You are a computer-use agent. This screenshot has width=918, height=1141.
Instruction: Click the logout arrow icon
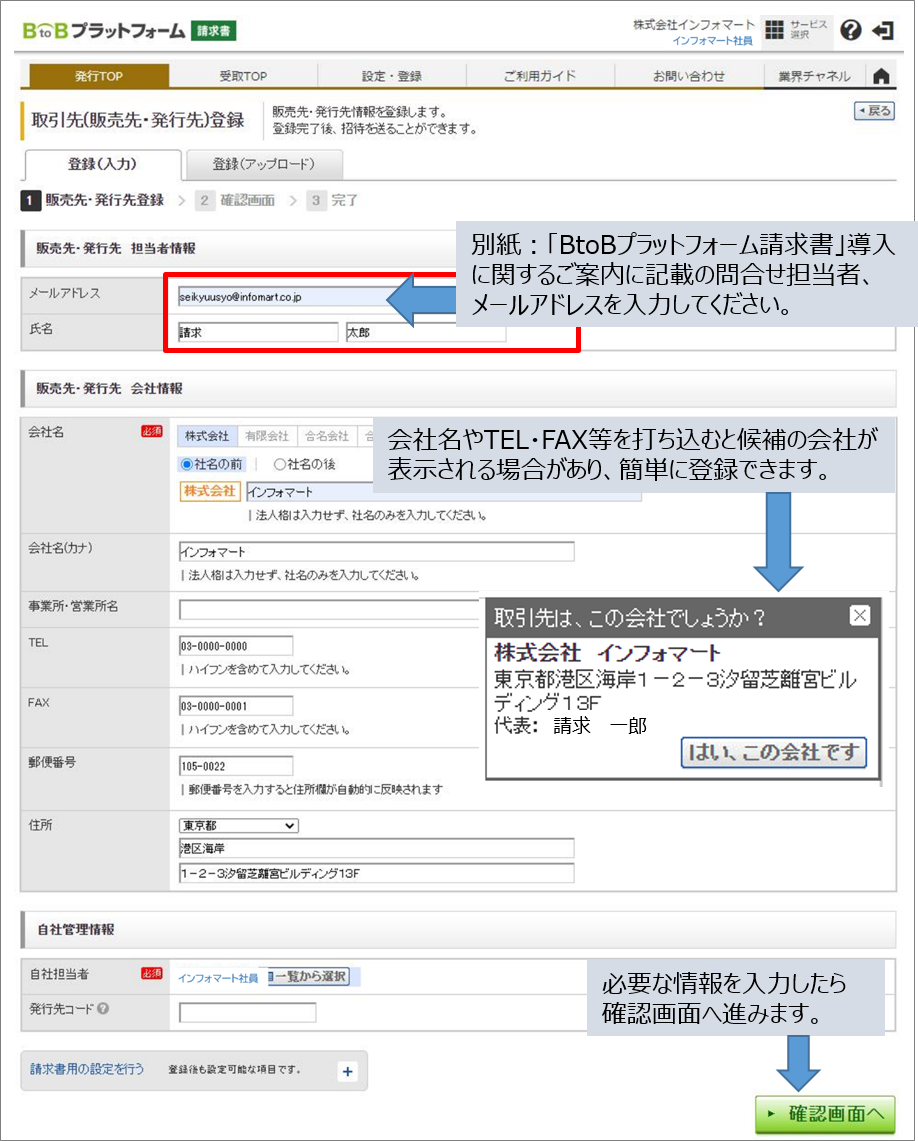click(883, 31)
